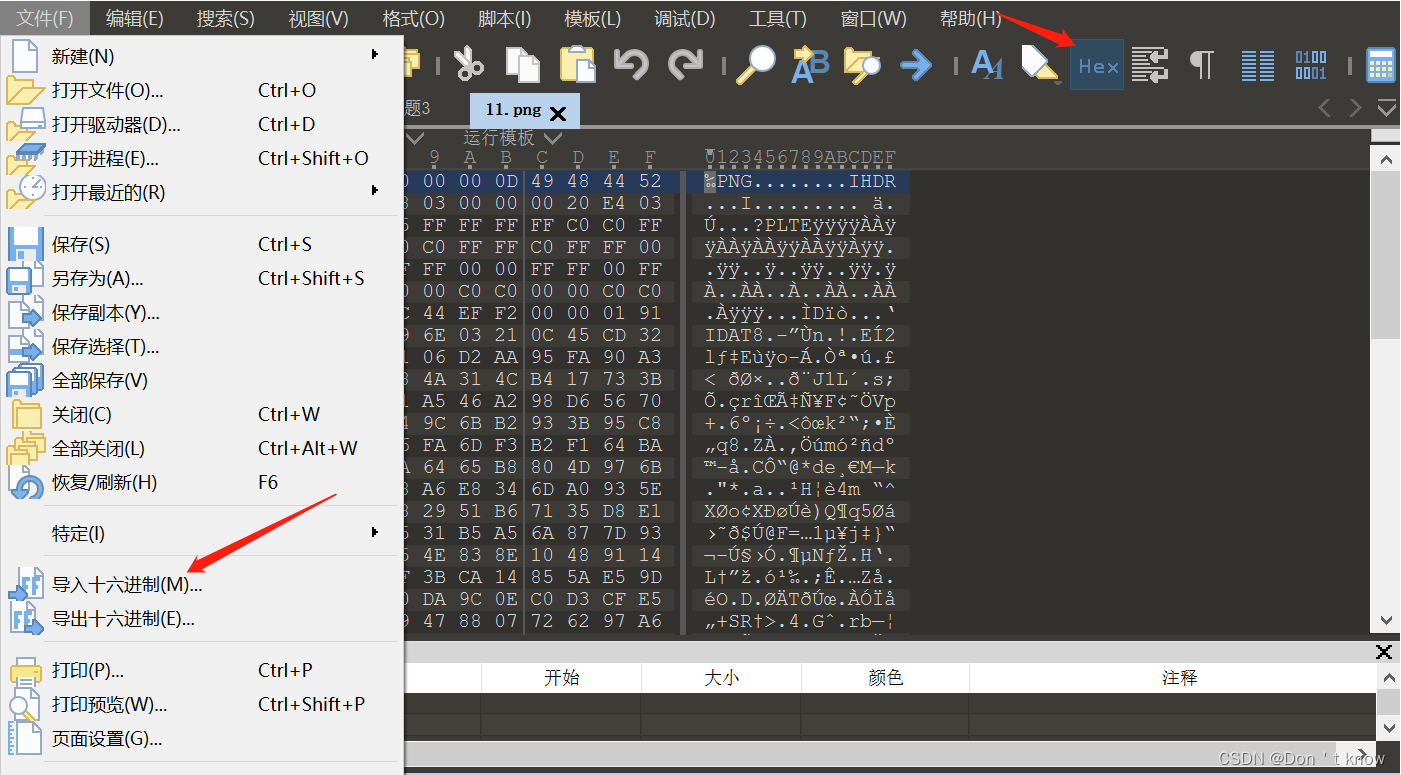This screenshot has height=775, width=1401.
Task: Open the 窗口(W) menu
Action: pos(874,18)
